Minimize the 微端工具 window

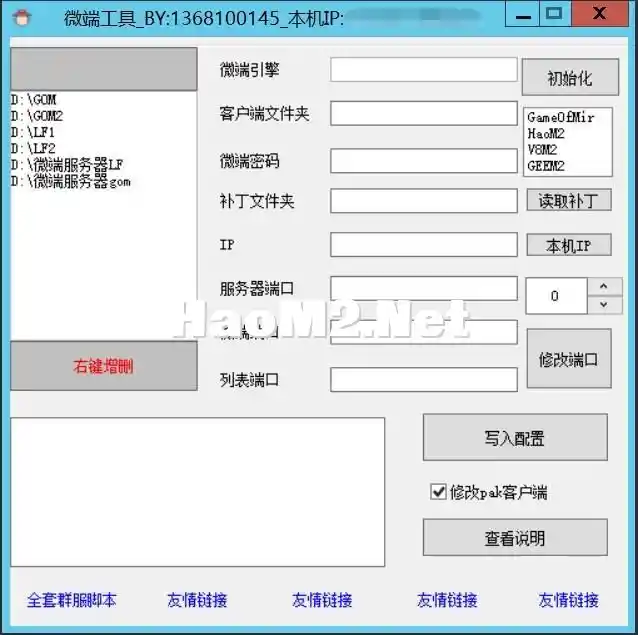coord(522,14)
